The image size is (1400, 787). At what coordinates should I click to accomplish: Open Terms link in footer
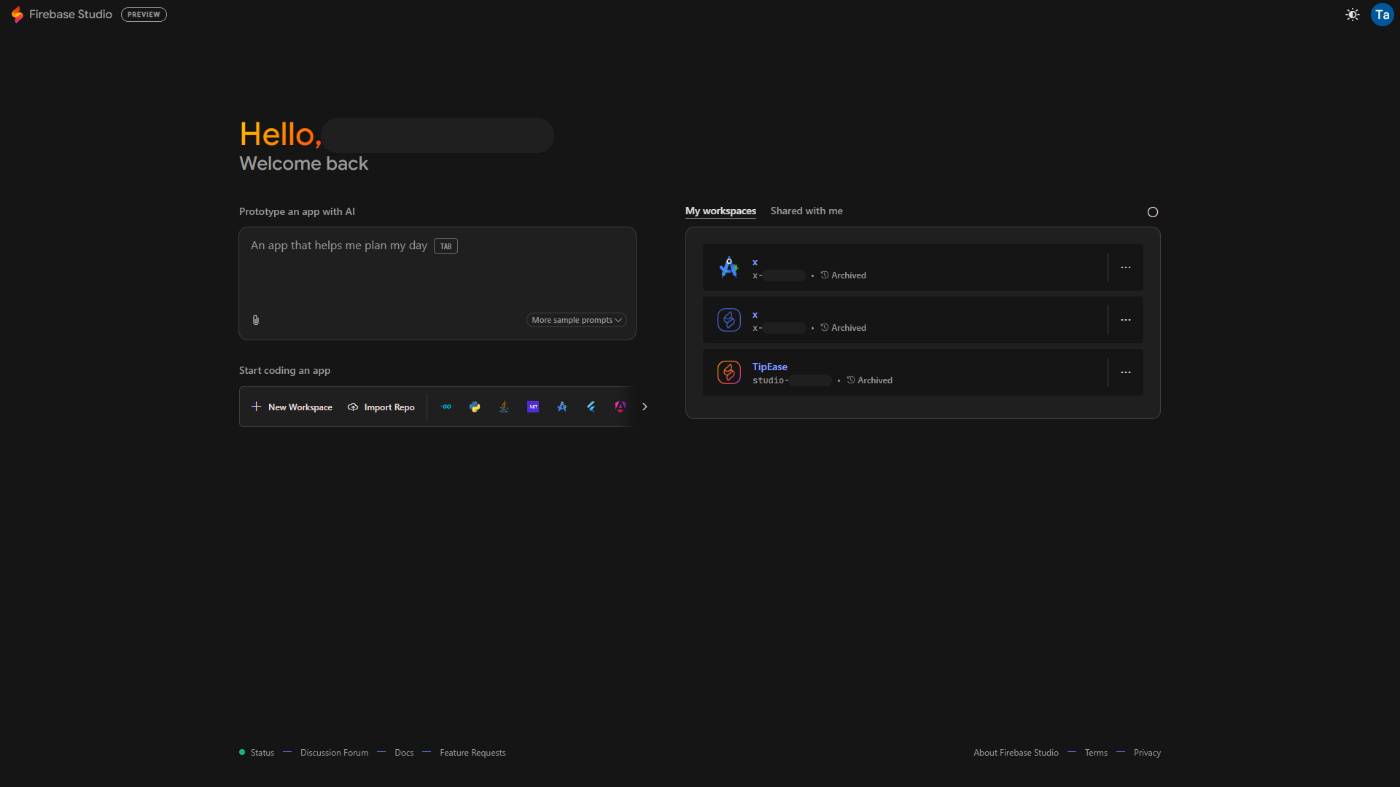[1096, 753]
